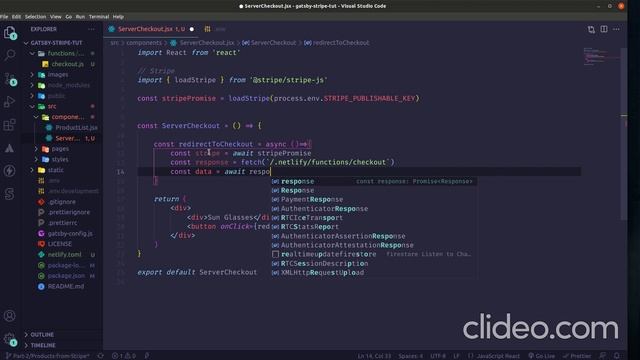This screenshot has width=640, height=360.
Task: Open README.md in the explorer
Action: point(65,287)
